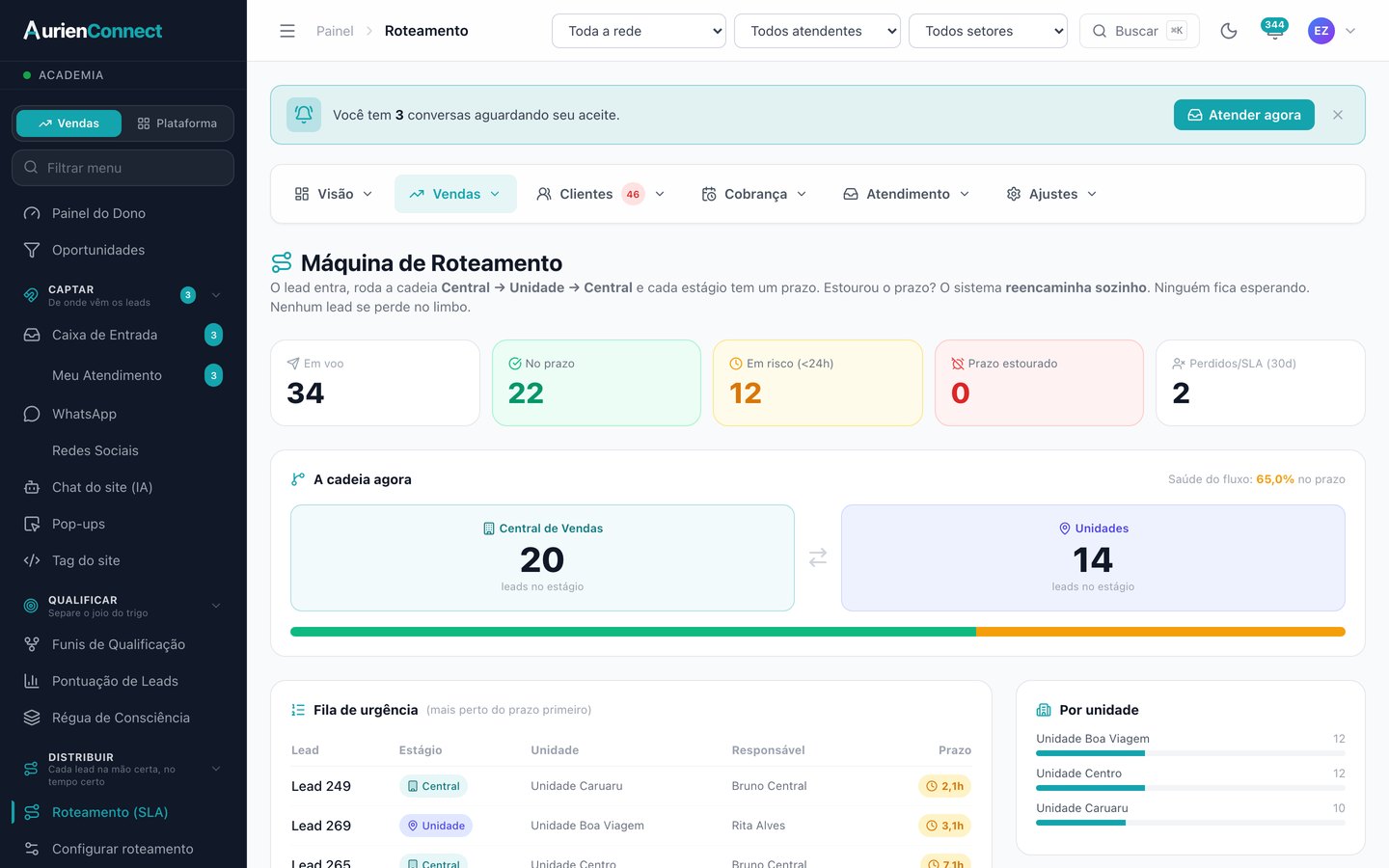
Task: Click Central stage badge for Lead 249
Action: [x=433, y=786]
